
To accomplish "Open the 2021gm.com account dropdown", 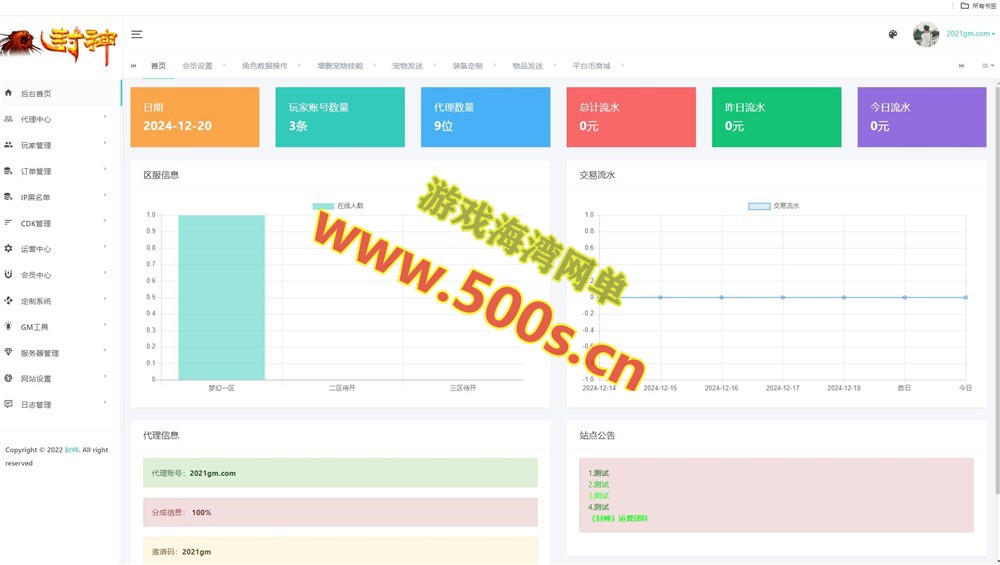I will pyautogui.click(x=970, y=34).
